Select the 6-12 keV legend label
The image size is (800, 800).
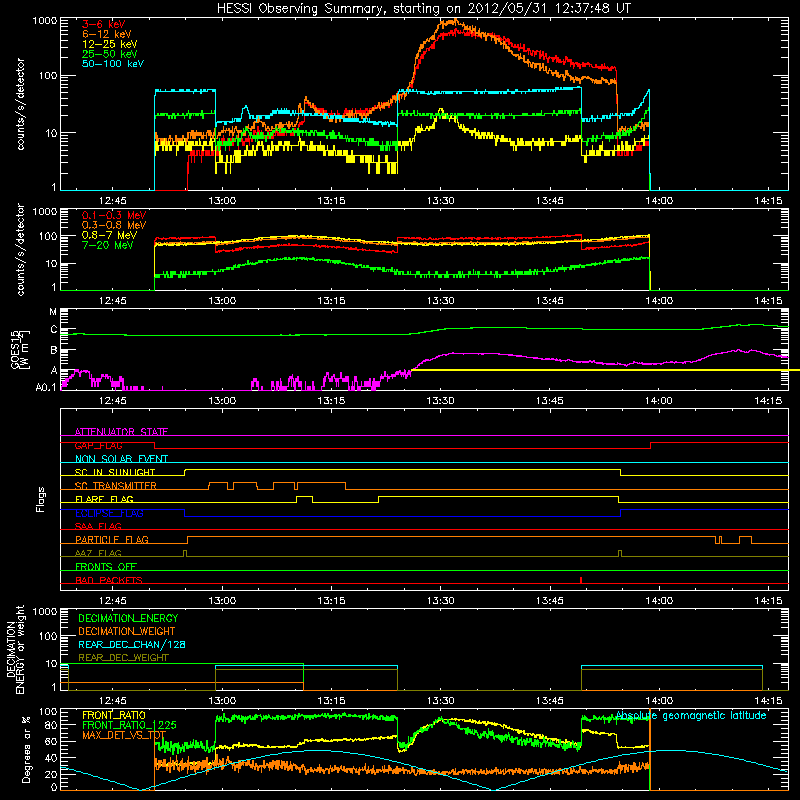point(107,34)
